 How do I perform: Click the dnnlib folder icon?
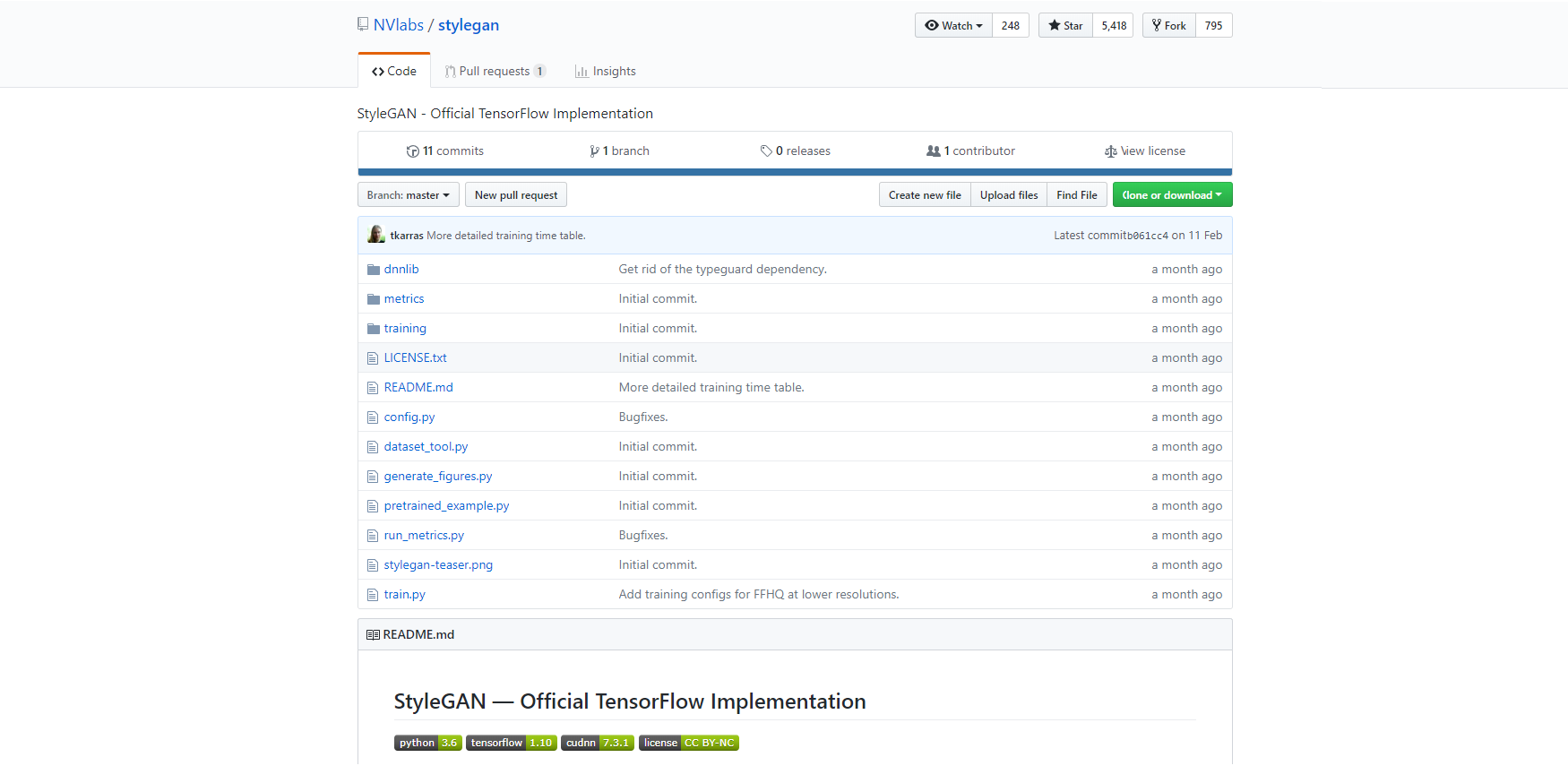(373, 270)
